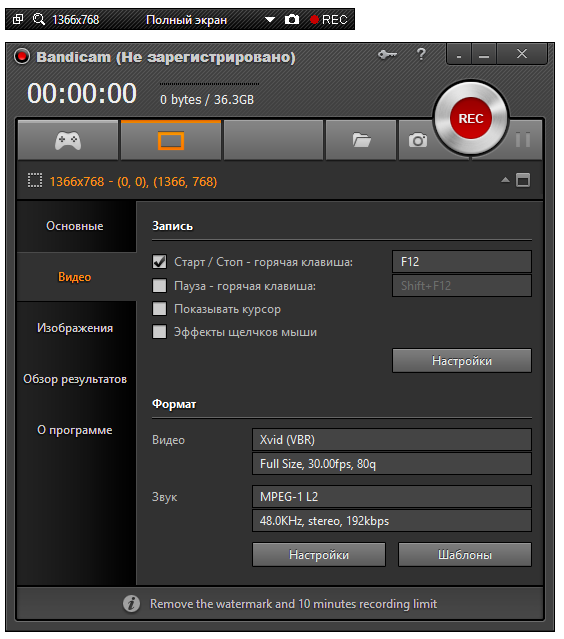Screen dimensions: 564x639
Task: Uncheck Старт / Стоп hotkey checkbox
Action: click(159, 261)
